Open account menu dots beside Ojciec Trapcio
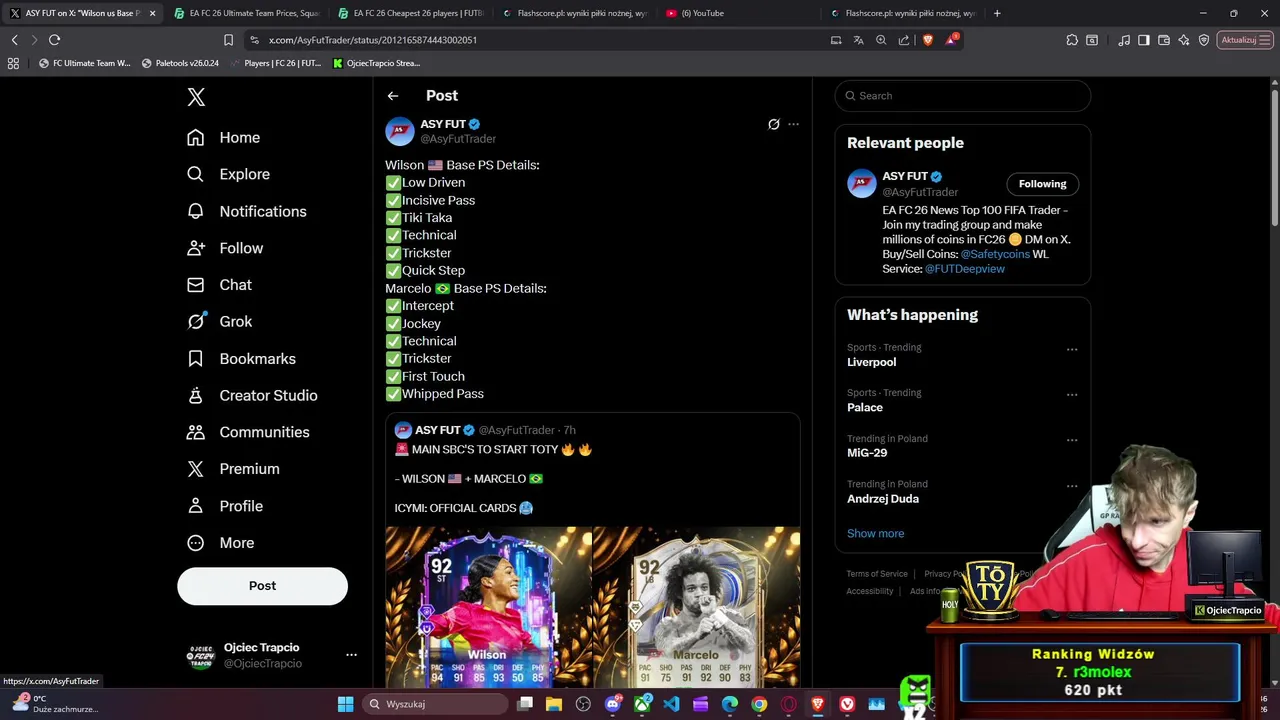Viewport: 1280px width, 720px height. (x=351, y=655)
